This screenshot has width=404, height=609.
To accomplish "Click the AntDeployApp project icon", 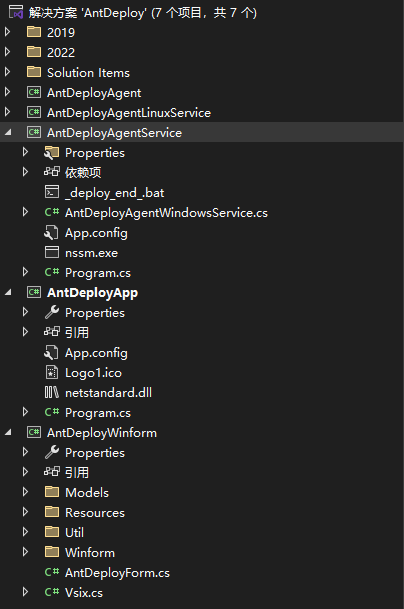I will (34, 292).
